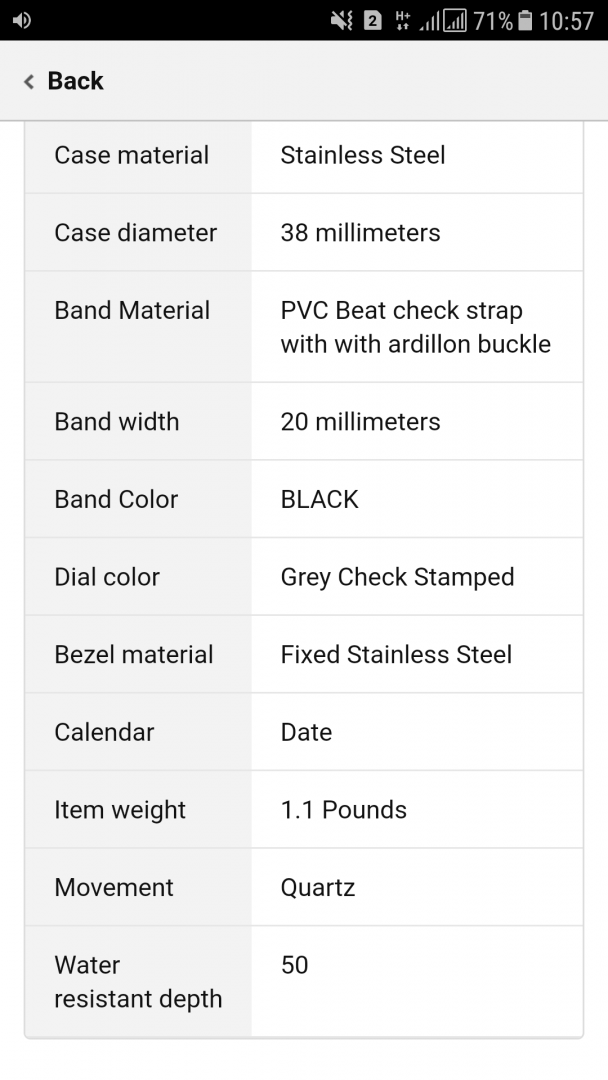Tap the Stainless Steel value

tap(363, 155)
